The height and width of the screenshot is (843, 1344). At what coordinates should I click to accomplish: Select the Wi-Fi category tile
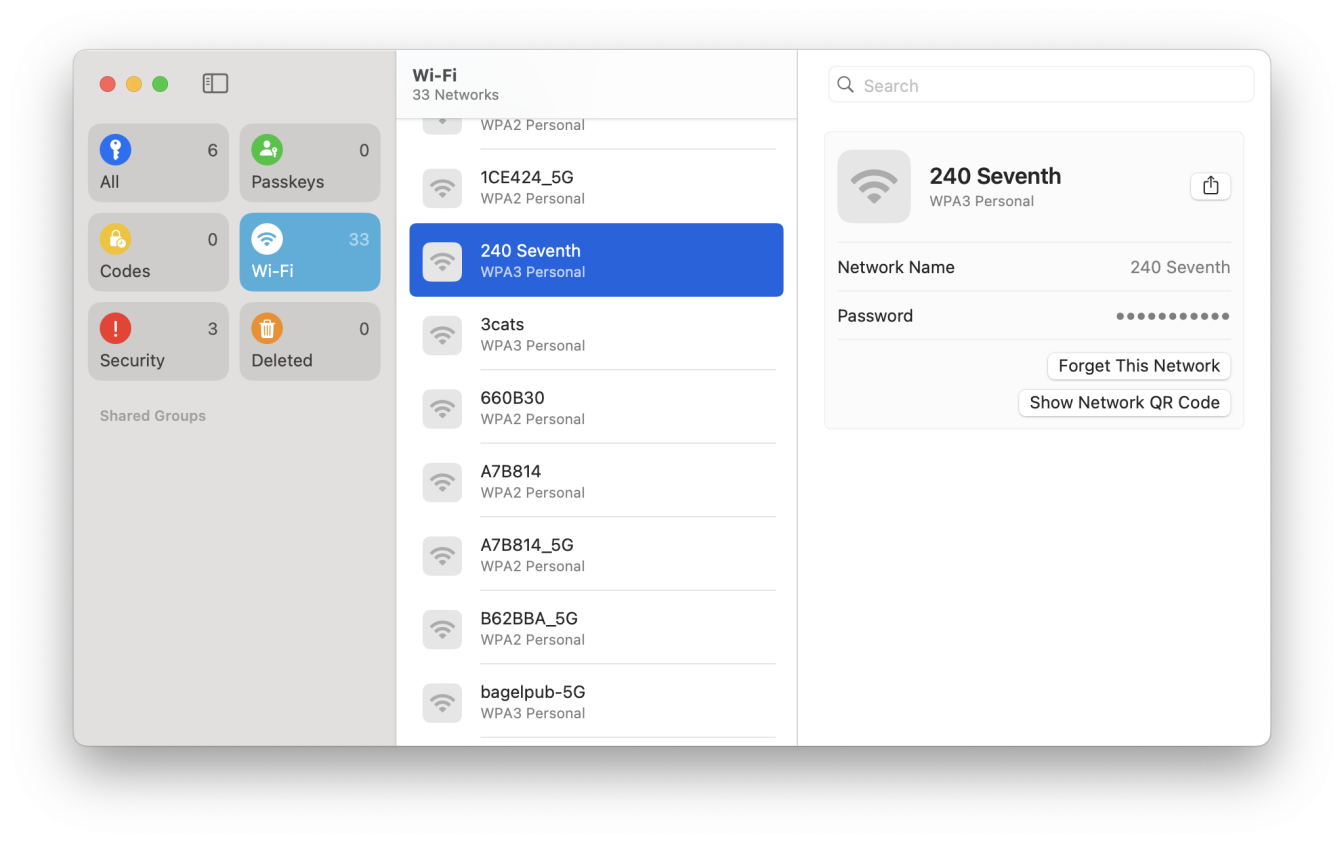(x=310, y=252)
